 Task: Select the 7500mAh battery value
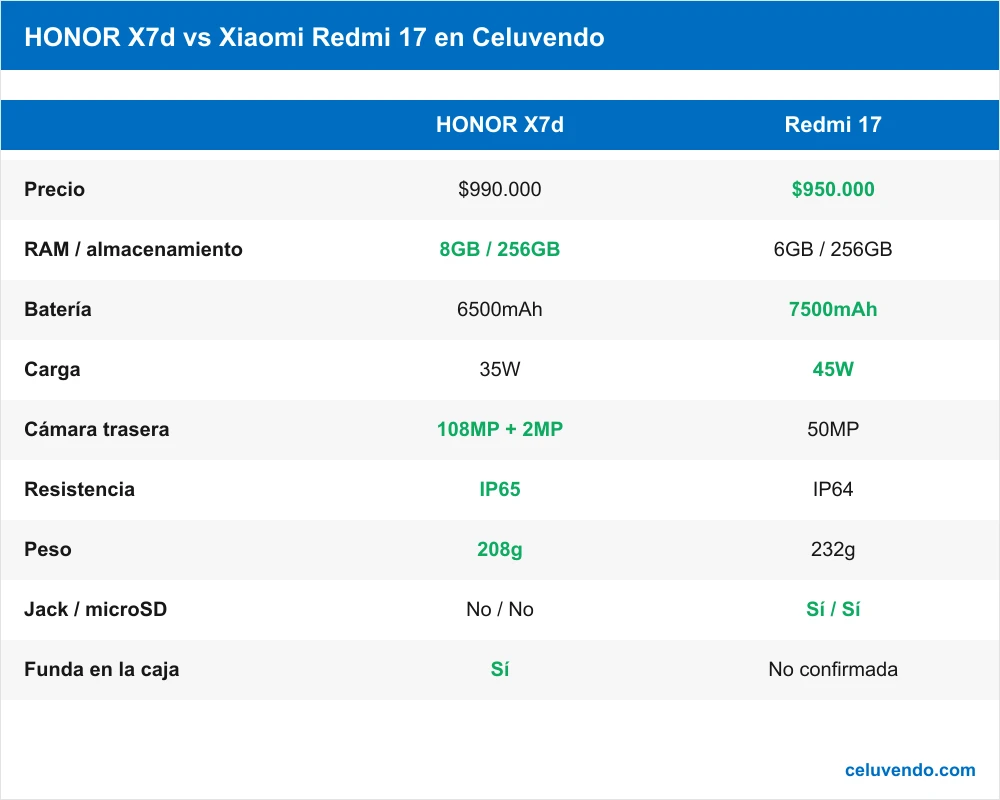coord(833,309)
